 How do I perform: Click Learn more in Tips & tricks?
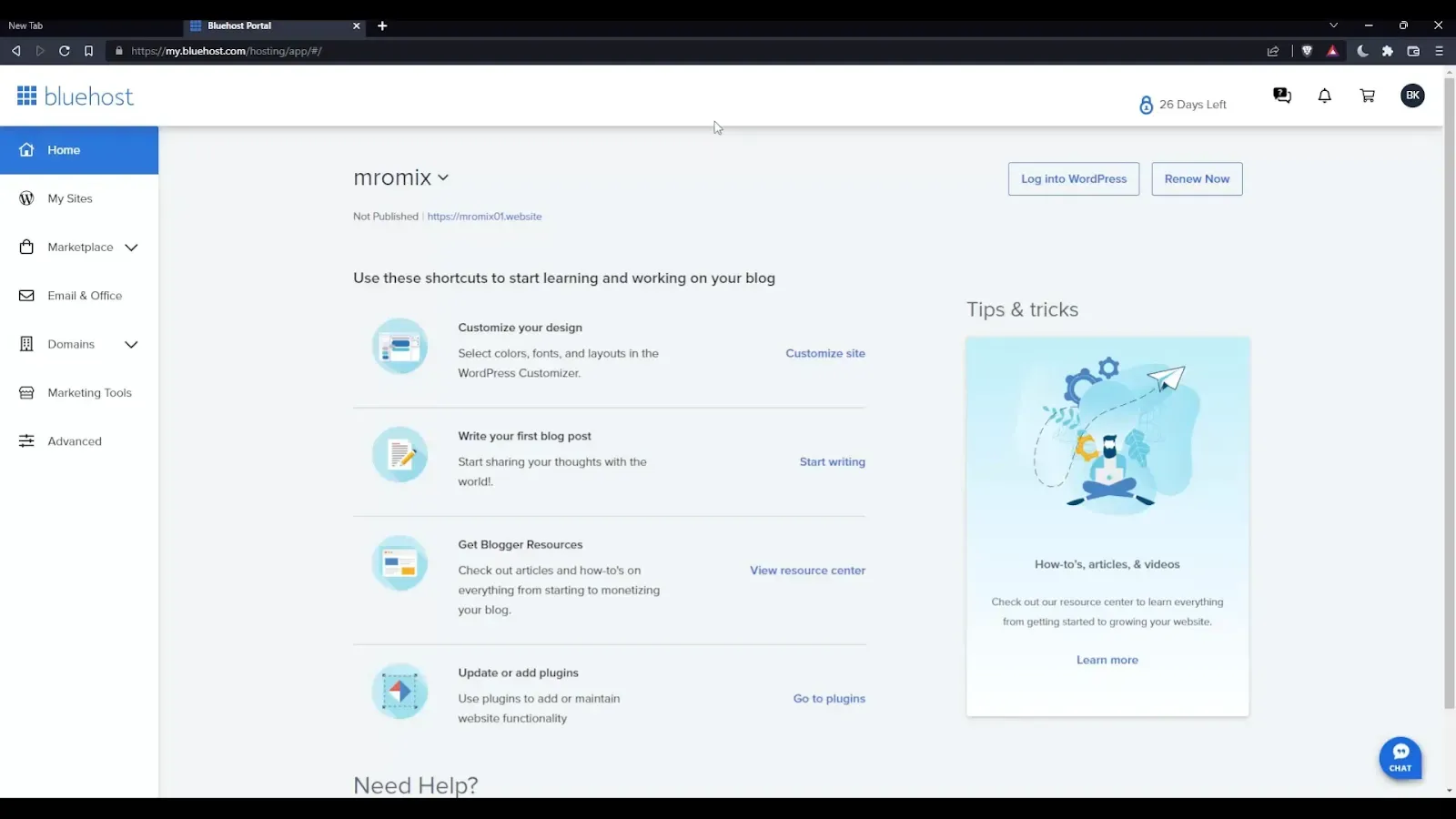(x=1107, y=661)
